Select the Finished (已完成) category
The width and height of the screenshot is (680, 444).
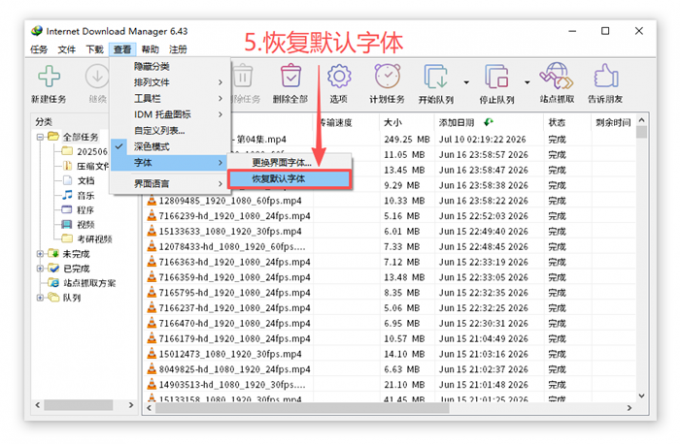click(76, 268)
